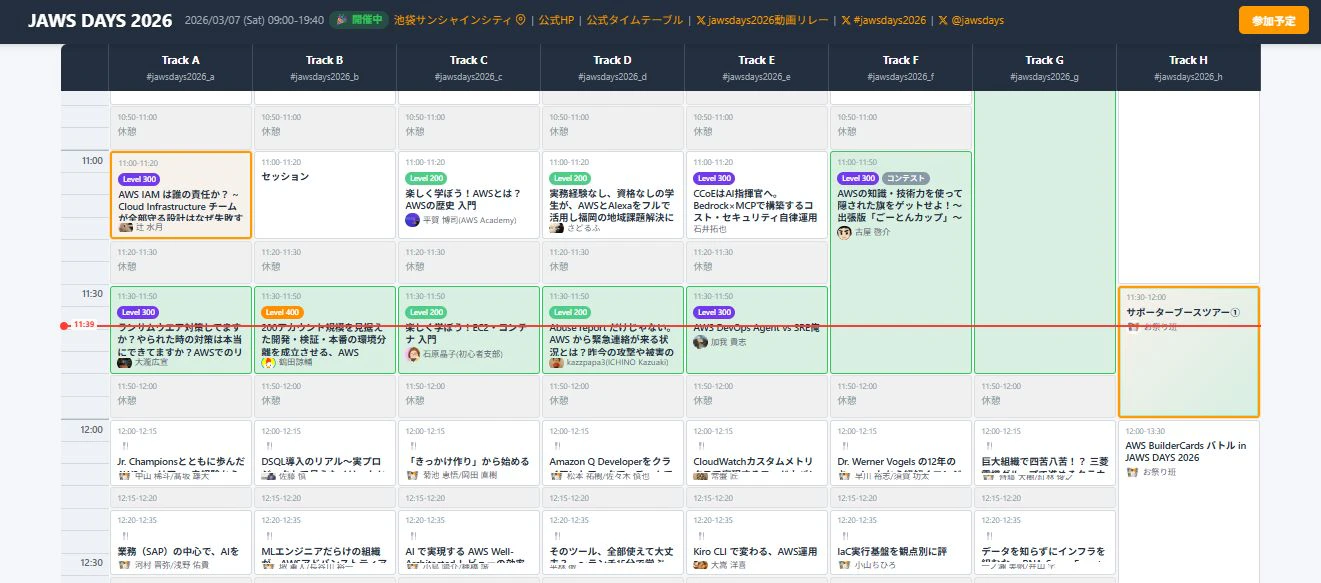Open the 公式タイムテーブル link
1321x583 pixels.
635,20
